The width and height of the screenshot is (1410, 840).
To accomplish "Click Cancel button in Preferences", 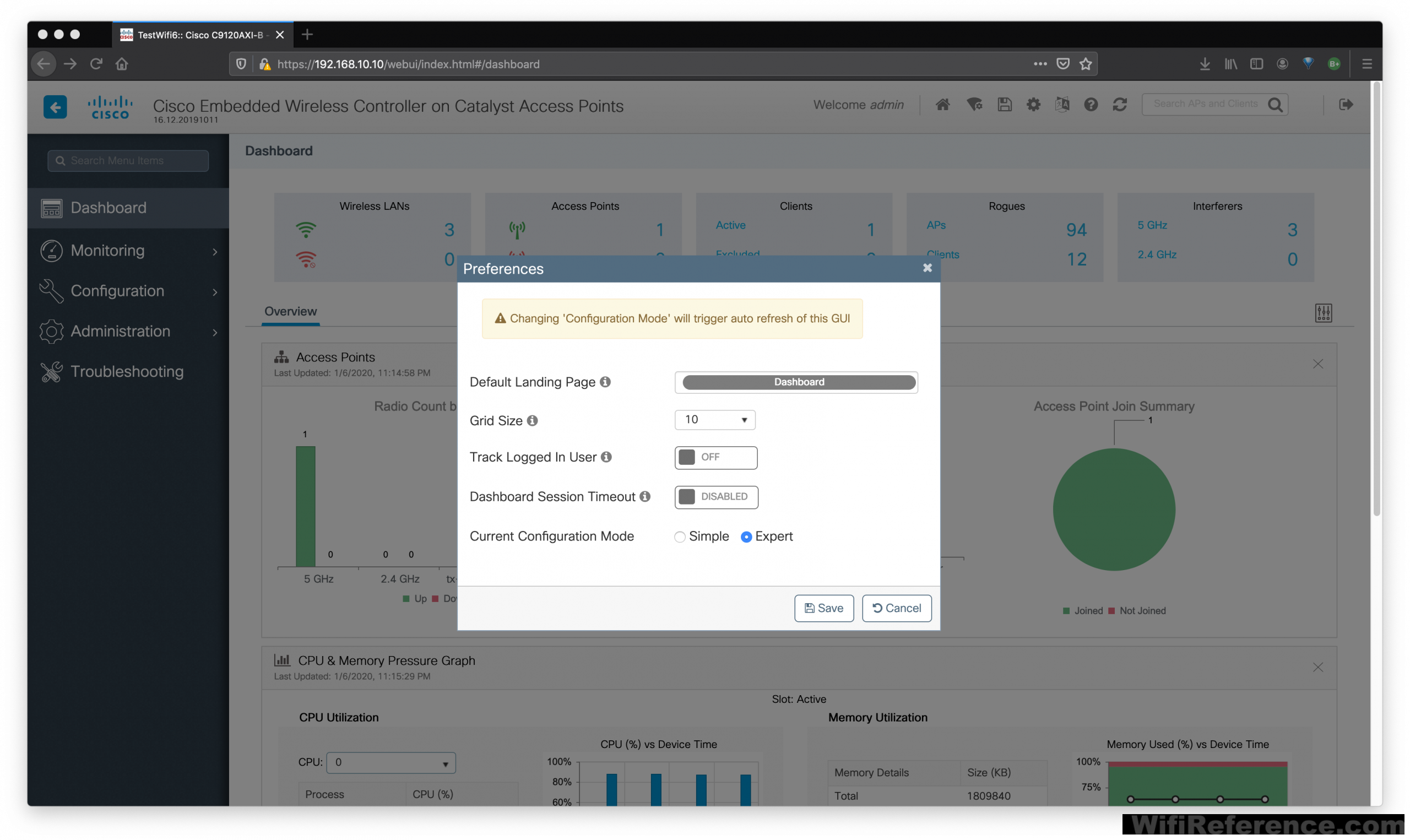I will [x=897, y=609].
